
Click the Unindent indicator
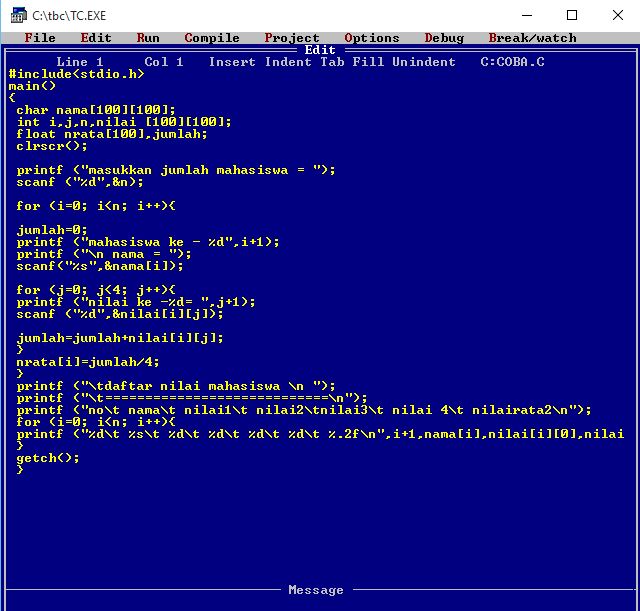[424, 62]
